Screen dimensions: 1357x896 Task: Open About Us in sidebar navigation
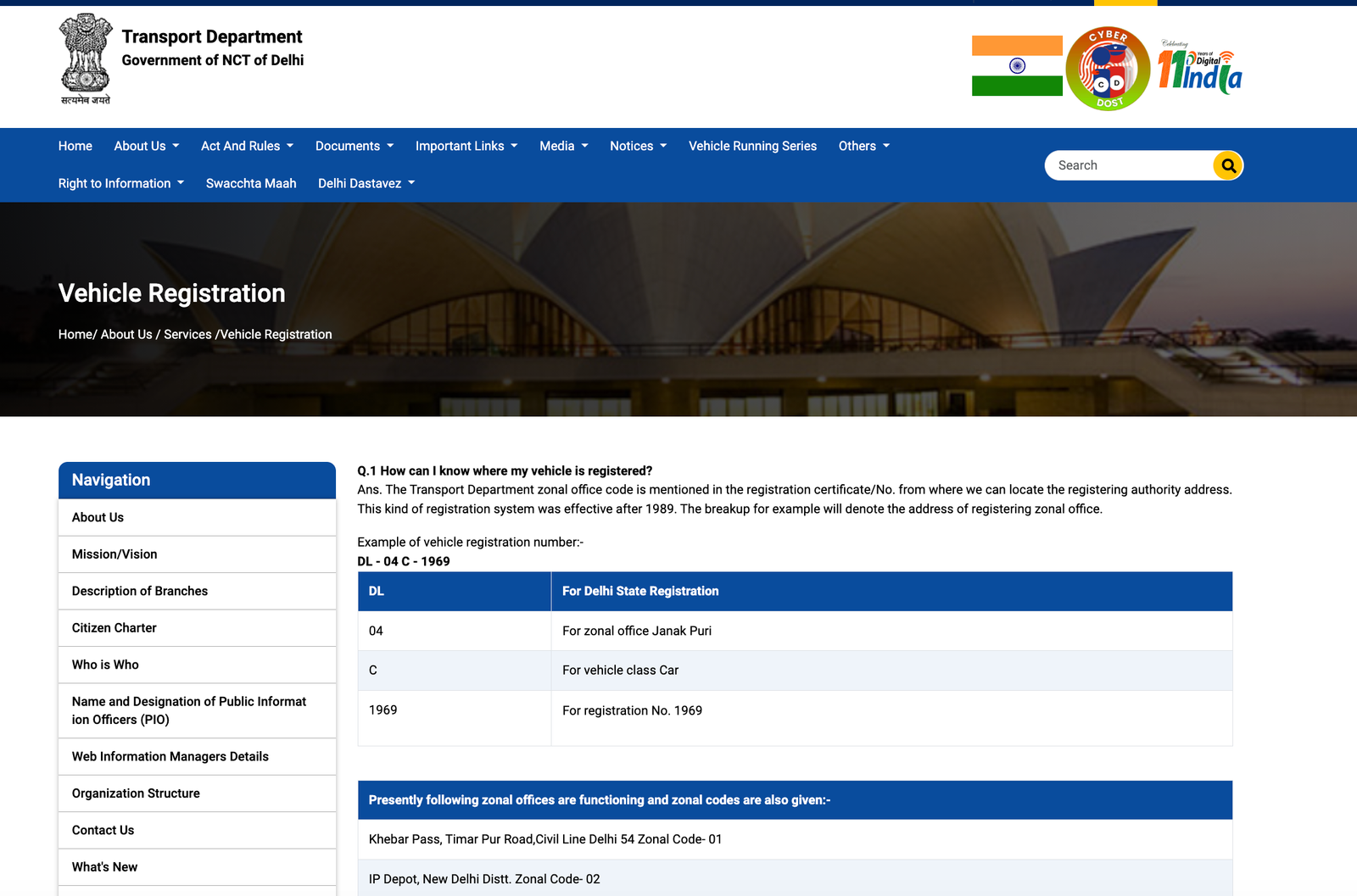[197, 517]
